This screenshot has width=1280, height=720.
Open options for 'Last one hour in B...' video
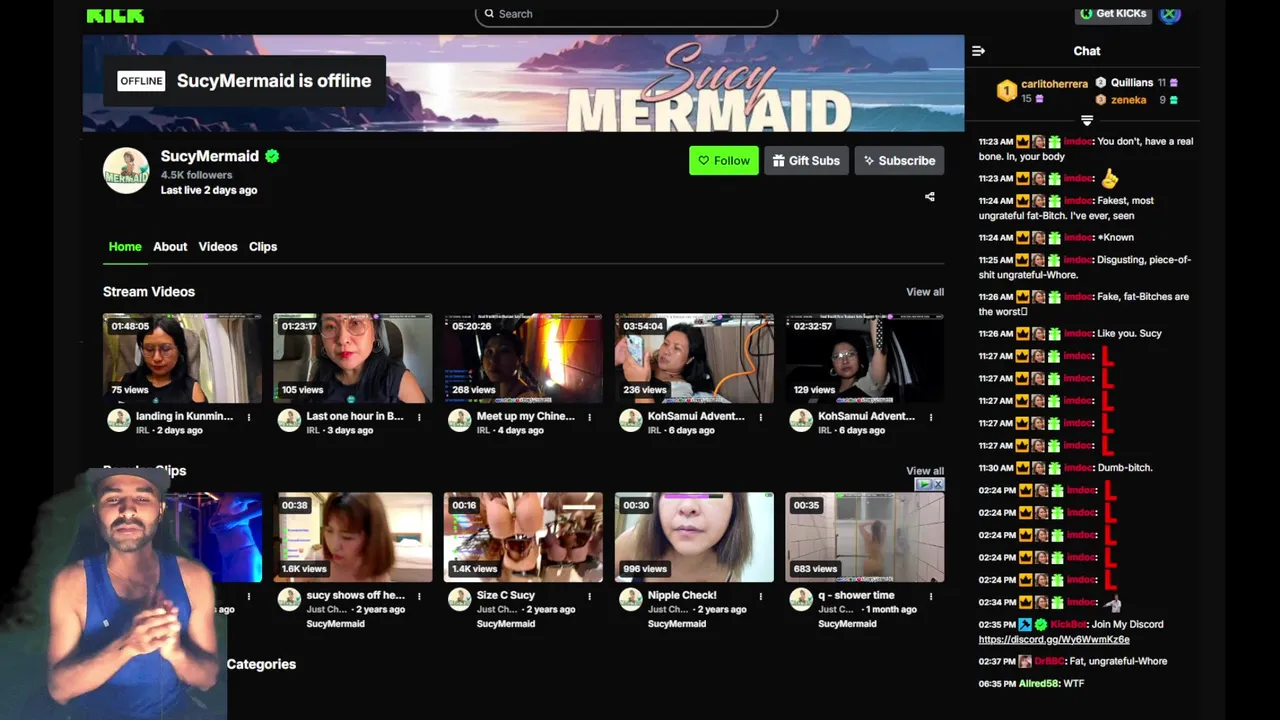[x=419, y=417]
